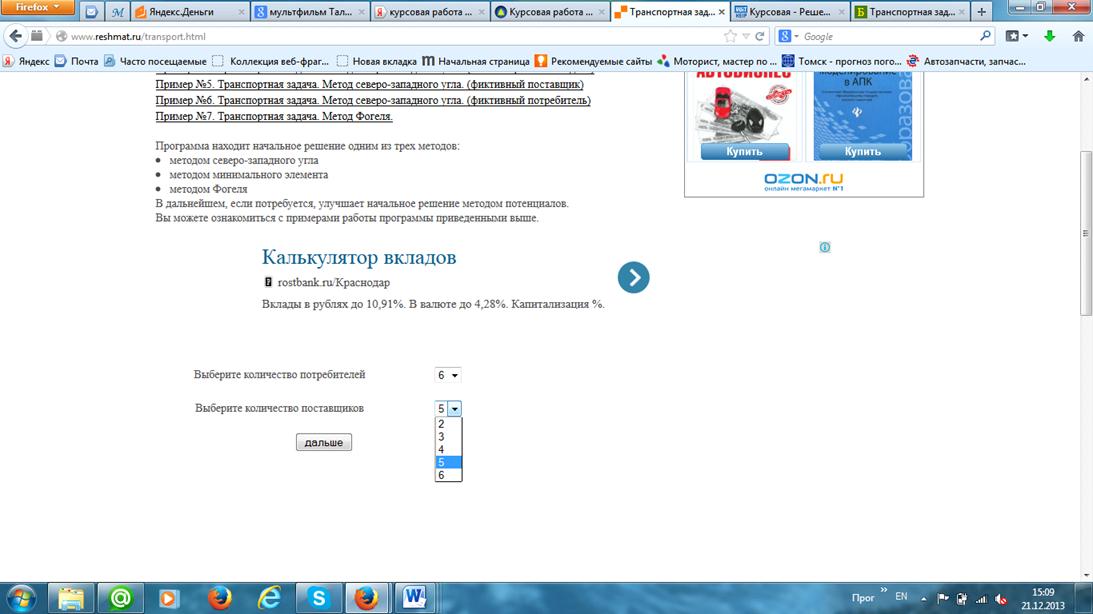Open Часто посещаемые bookmarks folder
Screen dimensions: 1093x614
tap(155, 61)
